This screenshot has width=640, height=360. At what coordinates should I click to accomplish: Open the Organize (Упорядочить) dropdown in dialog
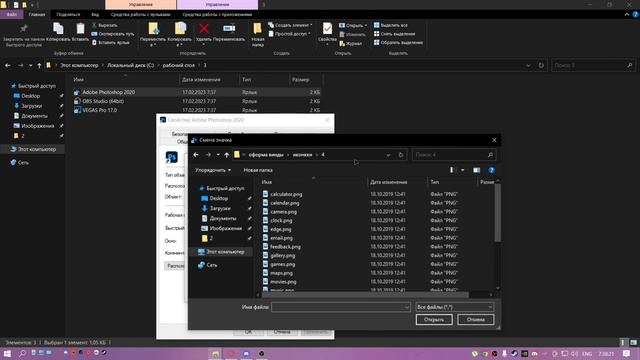tap(213, 170)
